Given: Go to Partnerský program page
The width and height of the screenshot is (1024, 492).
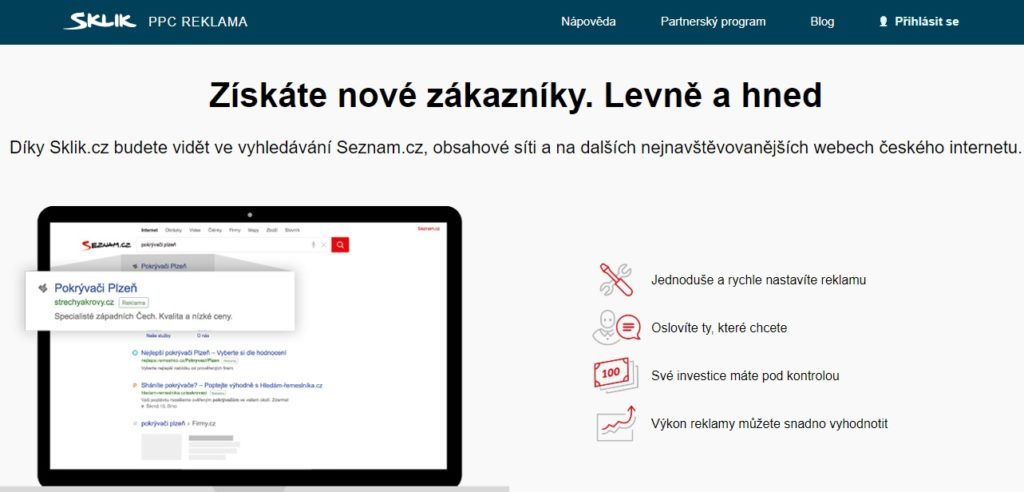Looking at the screenshot, I should point(713,21).
